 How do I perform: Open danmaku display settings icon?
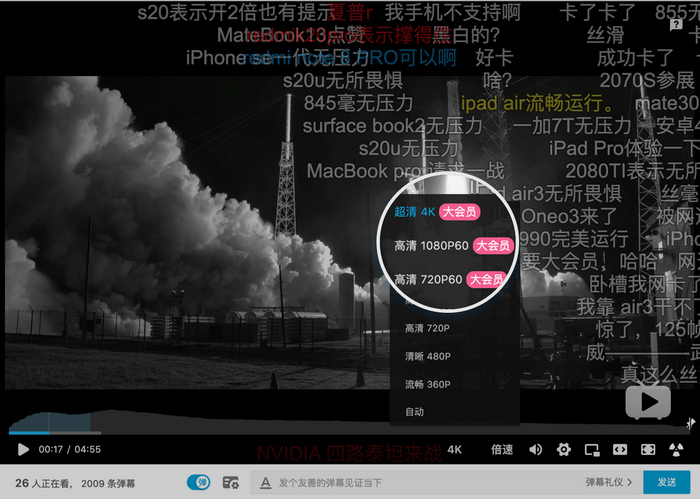[x=230, y=482]
